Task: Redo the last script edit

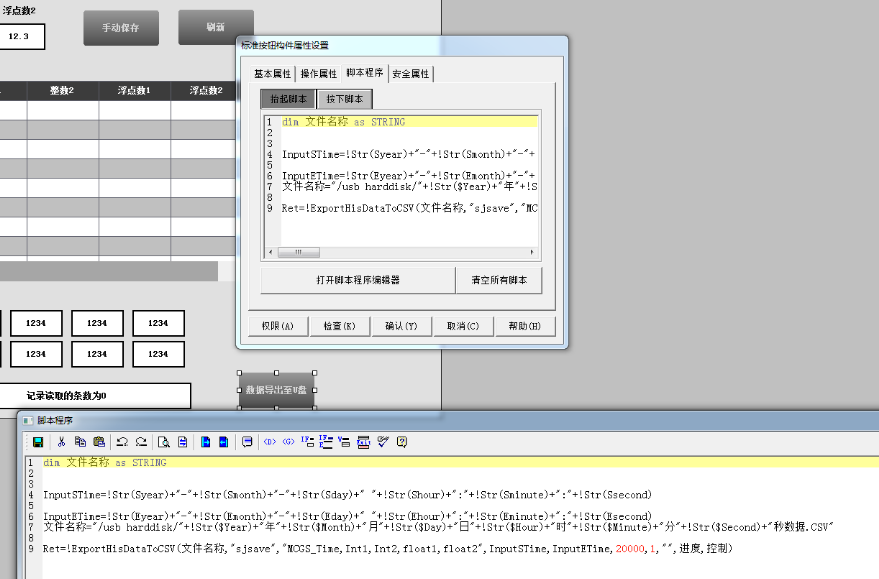Action: point(141,442)
